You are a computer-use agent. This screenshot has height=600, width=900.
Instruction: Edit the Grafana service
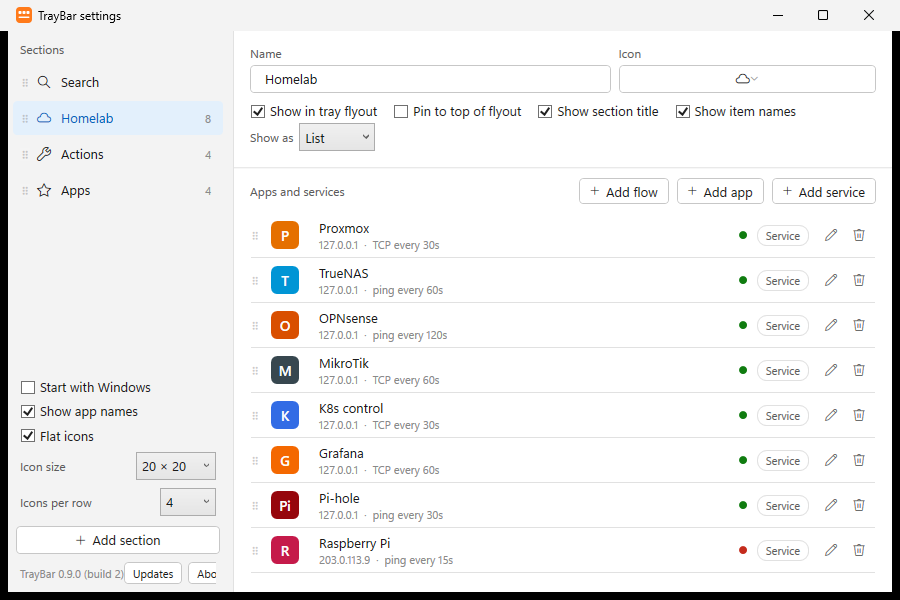click(x=831, y=460)
